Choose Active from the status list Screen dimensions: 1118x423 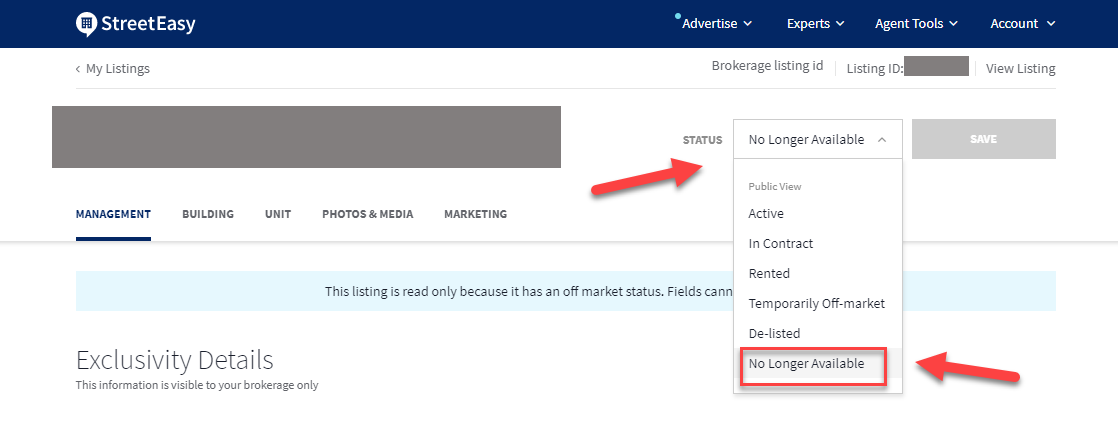tap(766, 214)
